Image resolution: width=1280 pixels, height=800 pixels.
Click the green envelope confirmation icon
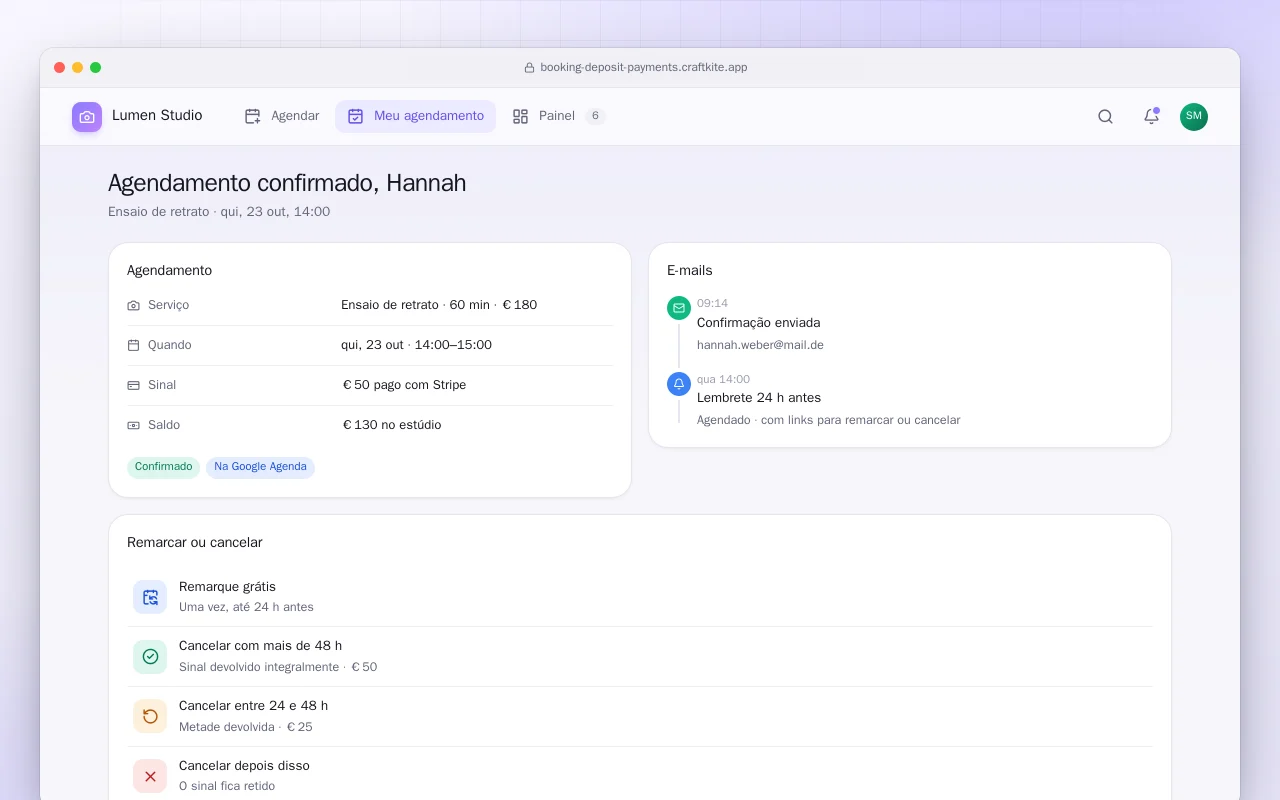click(679, 308)
